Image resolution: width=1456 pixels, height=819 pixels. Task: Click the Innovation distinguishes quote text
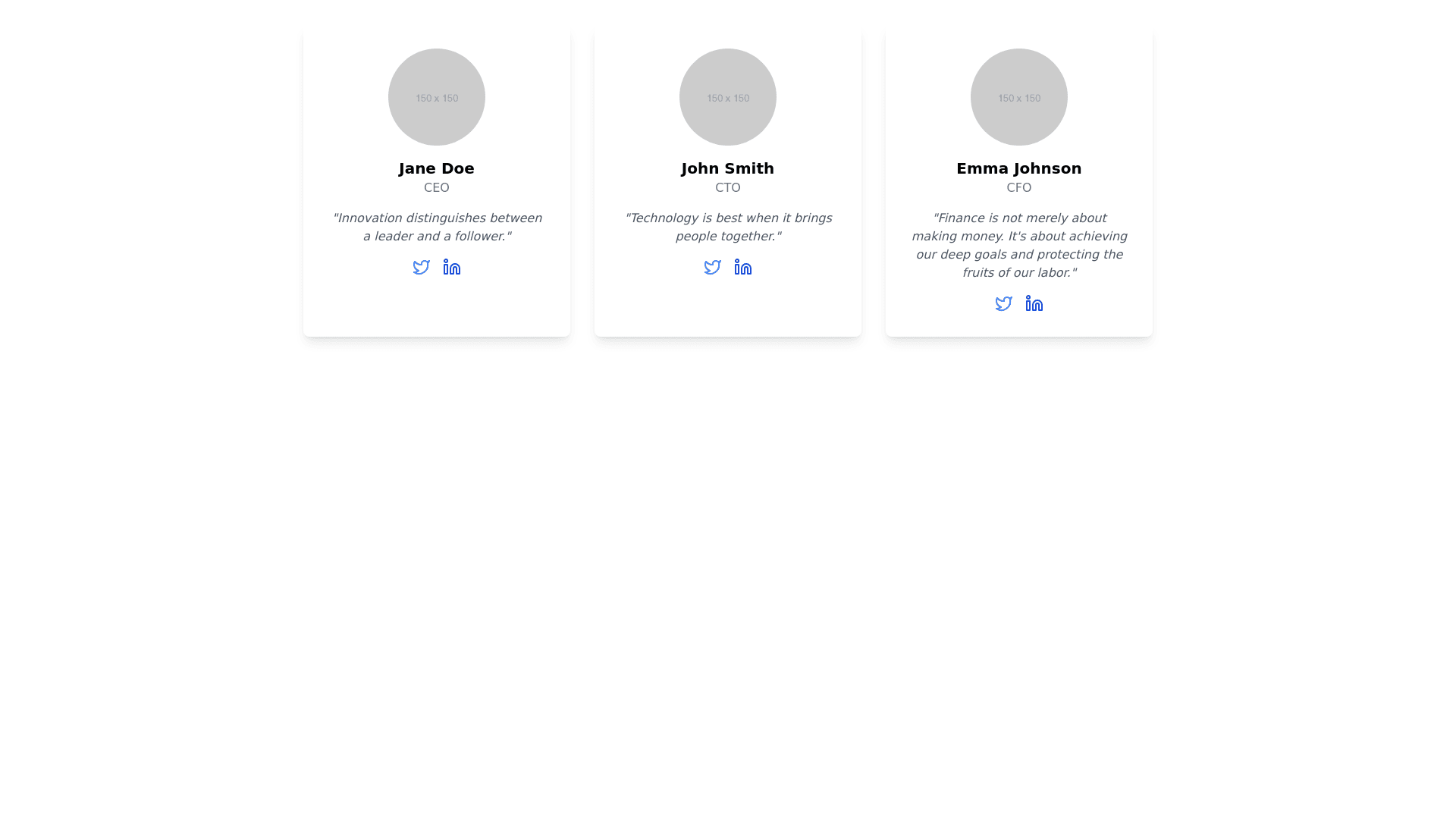click(x=437, y=227)
